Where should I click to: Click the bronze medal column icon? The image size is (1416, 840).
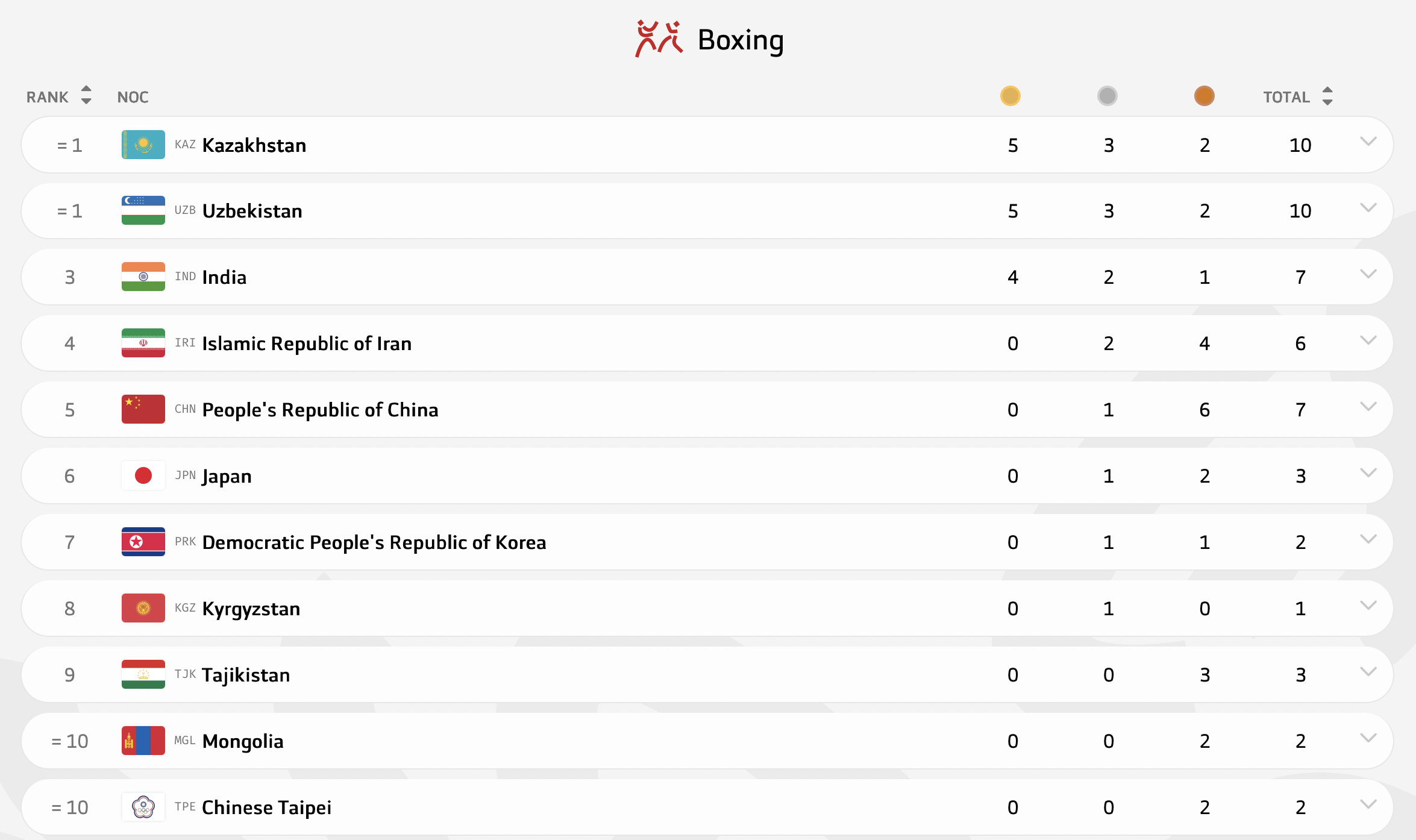(x=1204, y=96)
